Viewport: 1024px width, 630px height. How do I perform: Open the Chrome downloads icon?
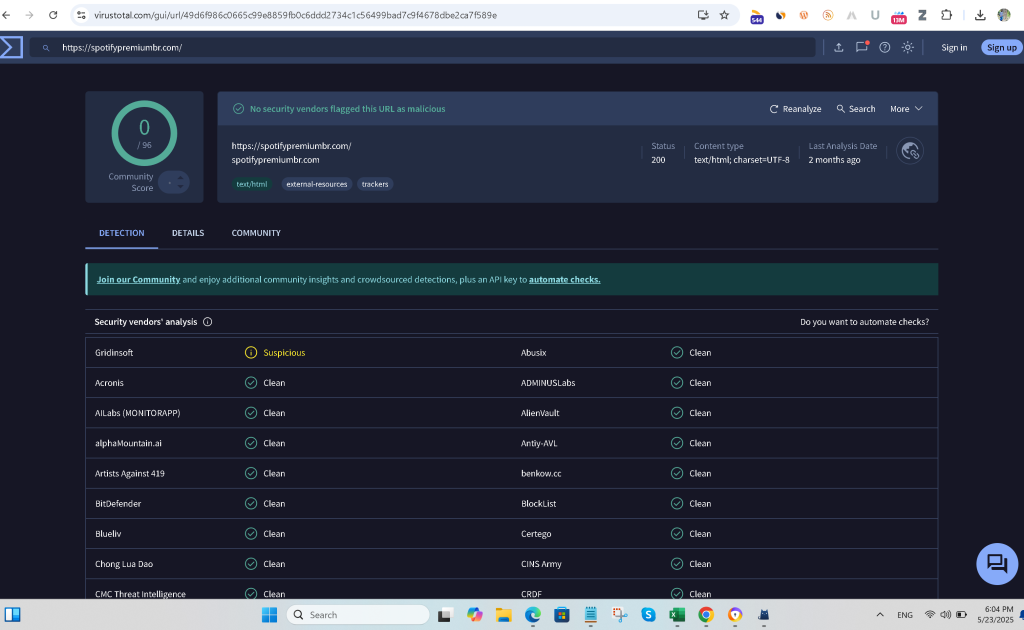(x=980, y=15)
